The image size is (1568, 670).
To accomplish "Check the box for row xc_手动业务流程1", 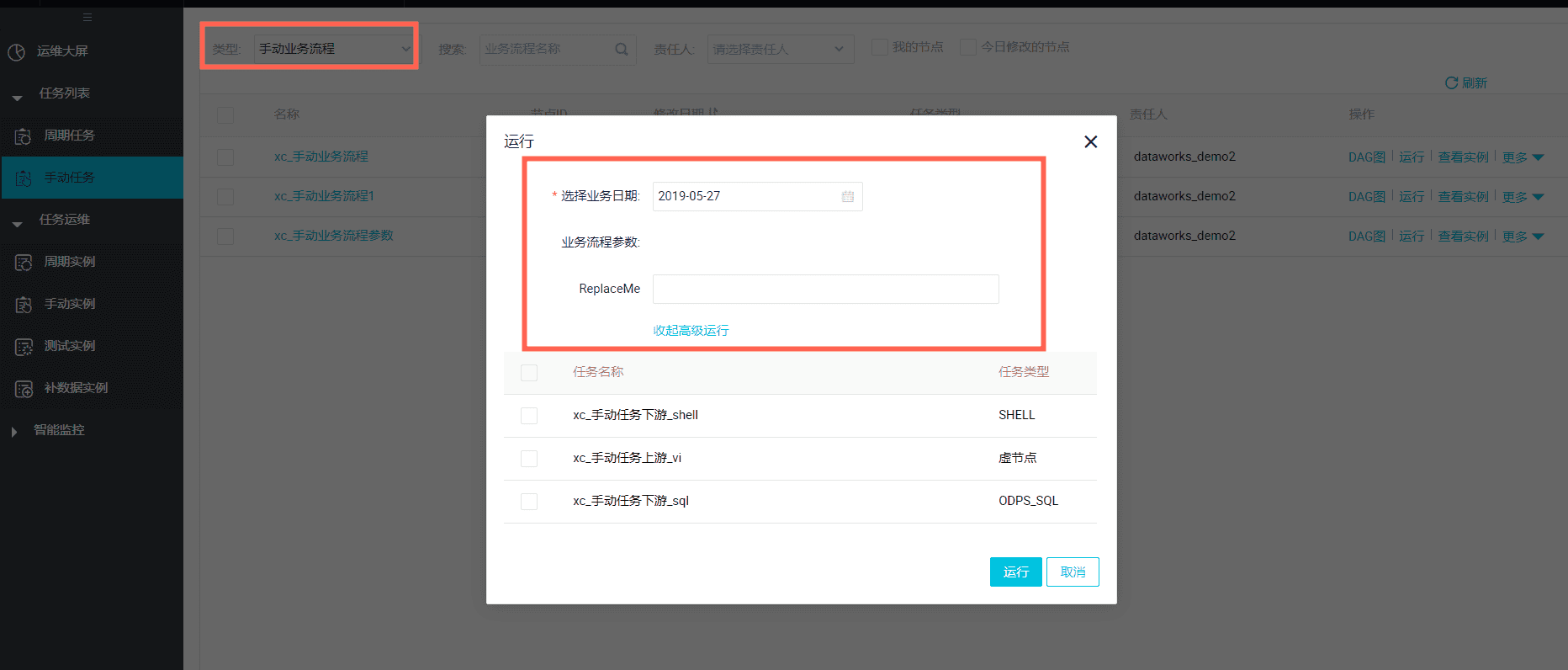I will 225,196.
